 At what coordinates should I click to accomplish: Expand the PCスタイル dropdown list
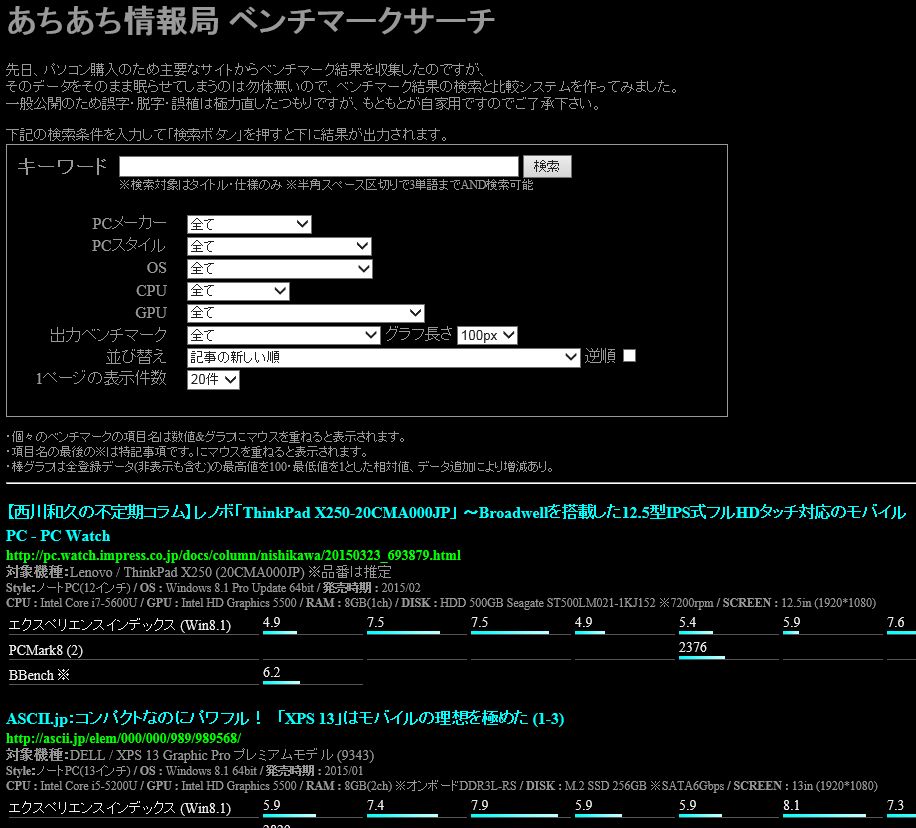click(x=279, y=247)
